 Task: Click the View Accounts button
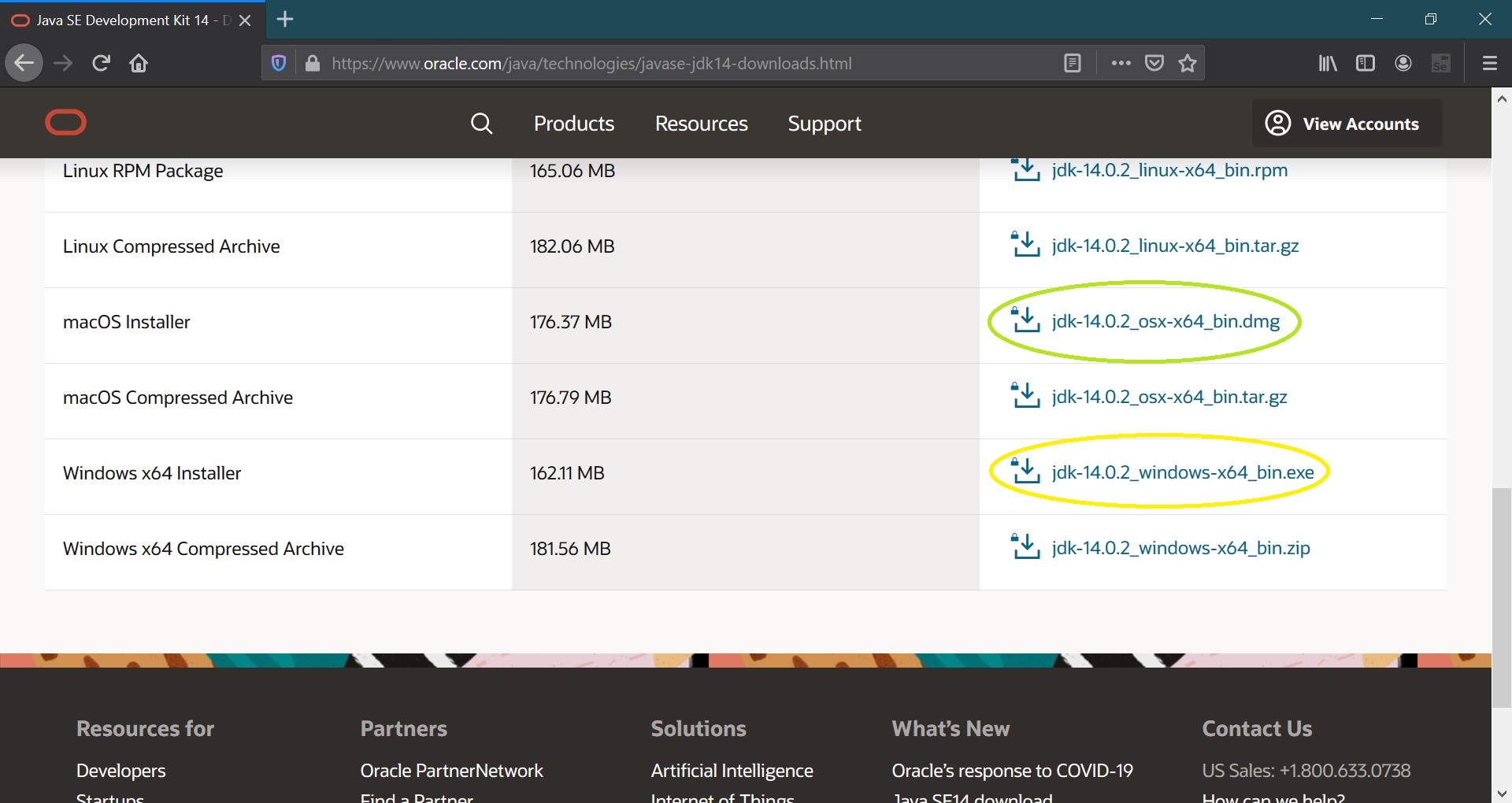[x=1347, y=124]
